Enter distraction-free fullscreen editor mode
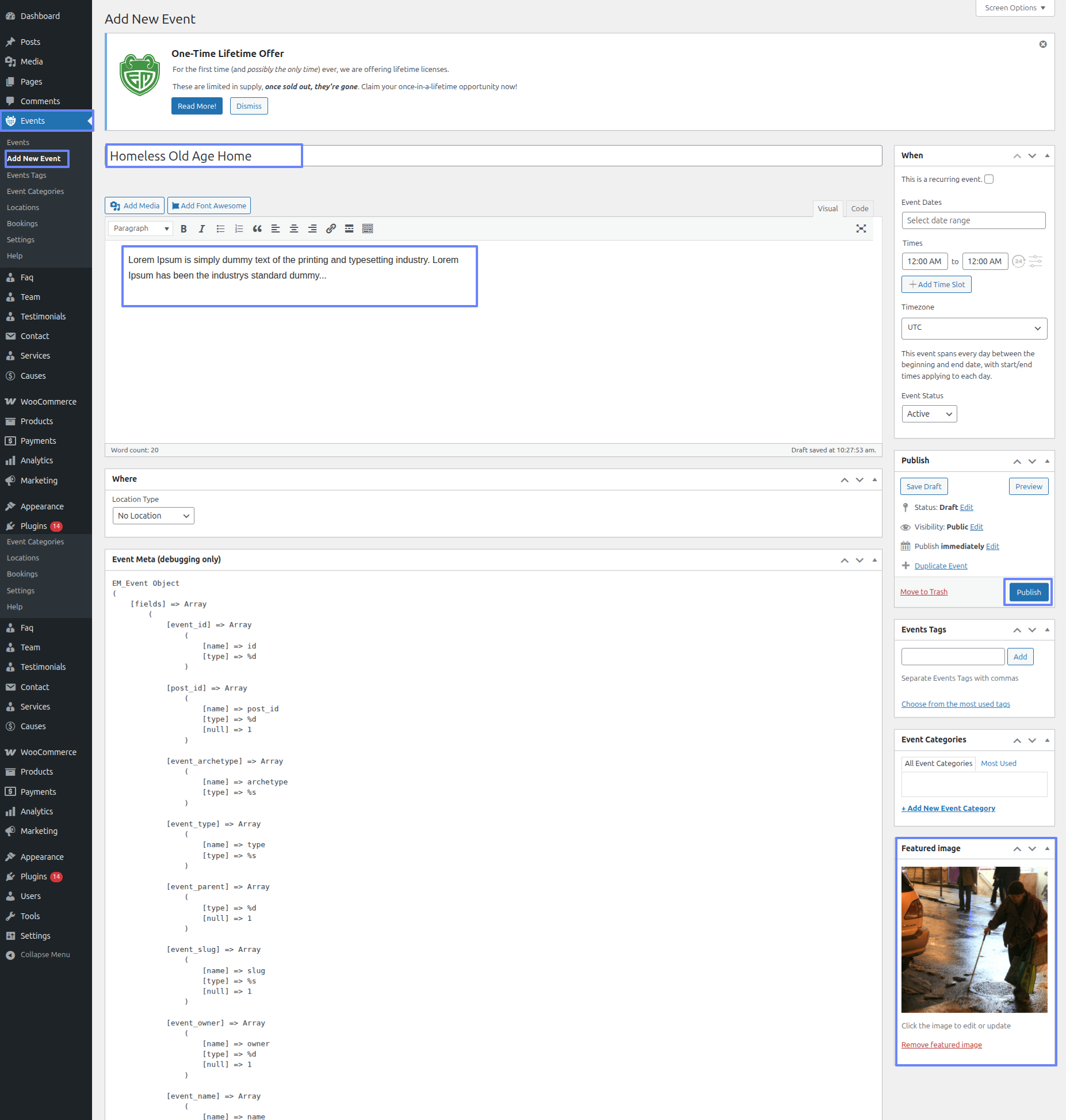This screenshot has width=1066, height=1120. tap(861, 228)
